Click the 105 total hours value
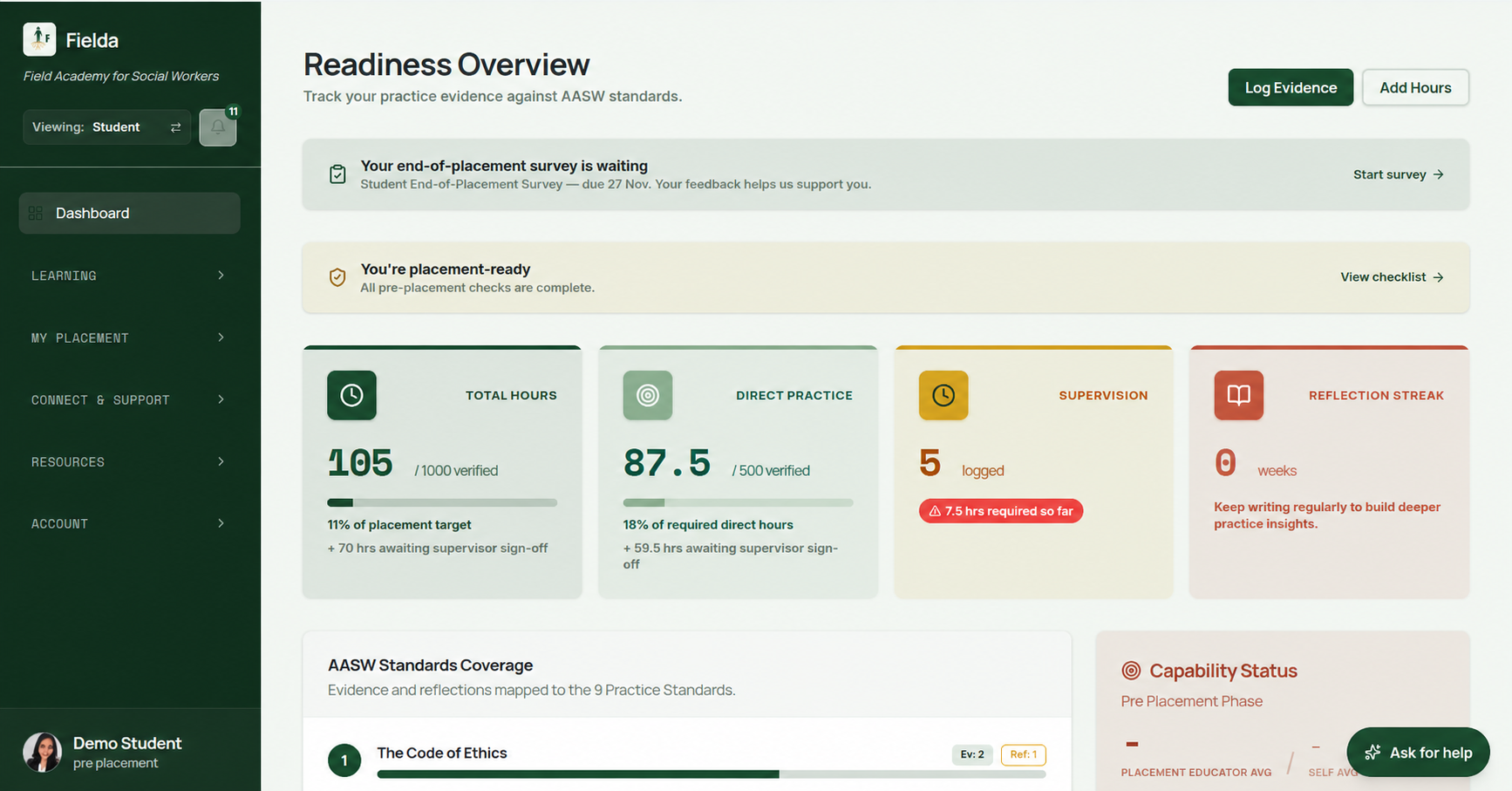Viewport: 1512px width, 791px height. click(x=360, y=463)
